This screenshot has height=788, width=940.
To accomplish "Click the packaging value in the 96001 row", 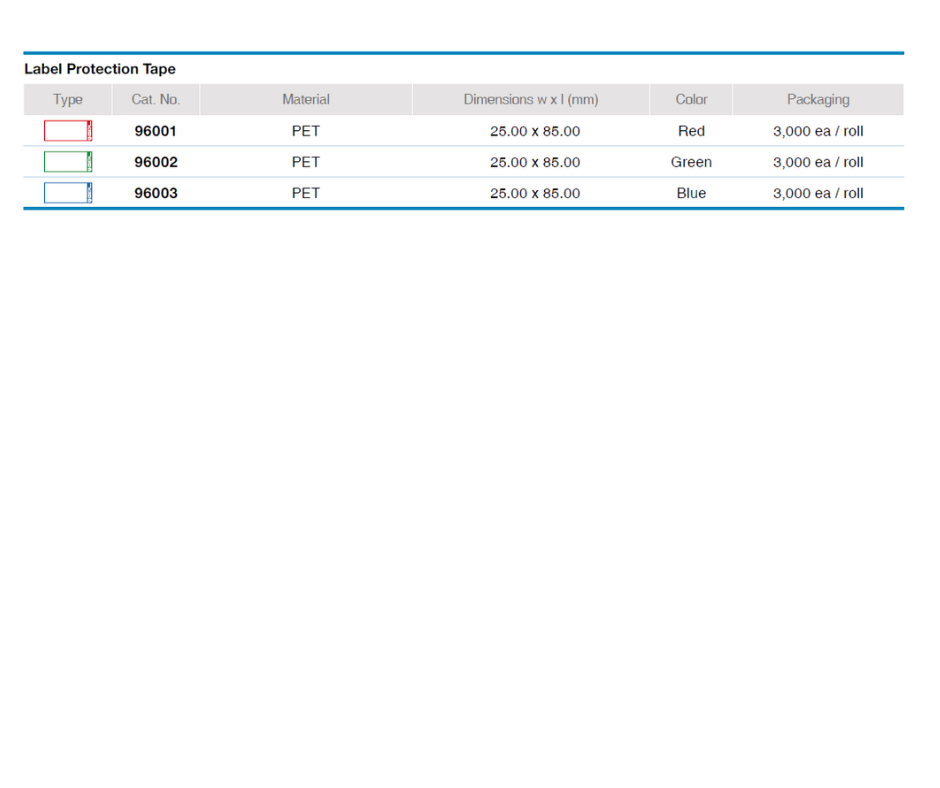I will [818, 131].
